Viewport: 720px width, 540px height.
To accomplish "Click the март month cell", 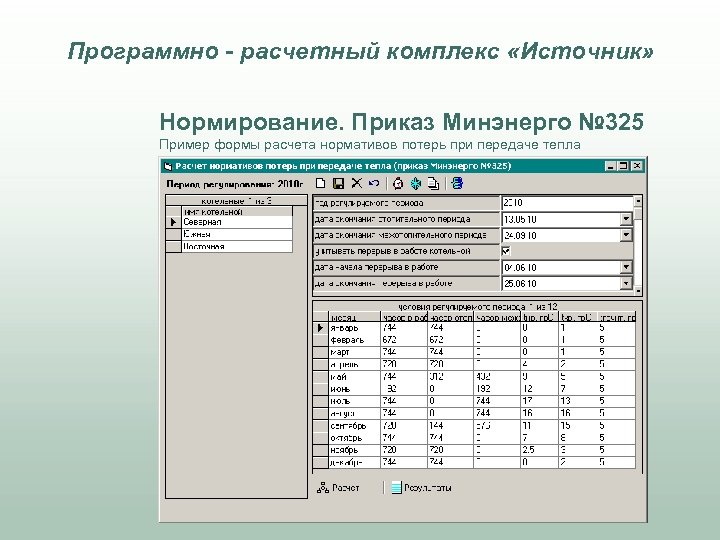I will [354, 352].
